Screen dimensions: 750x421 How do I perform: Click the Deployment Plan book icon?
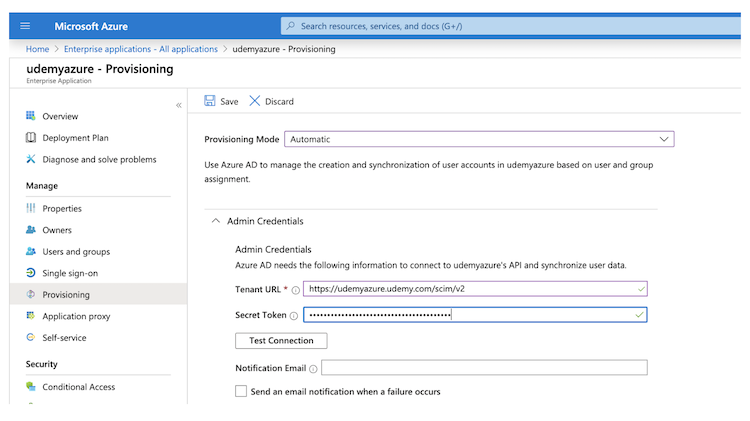pyautogui.click(x=31, y=138)
